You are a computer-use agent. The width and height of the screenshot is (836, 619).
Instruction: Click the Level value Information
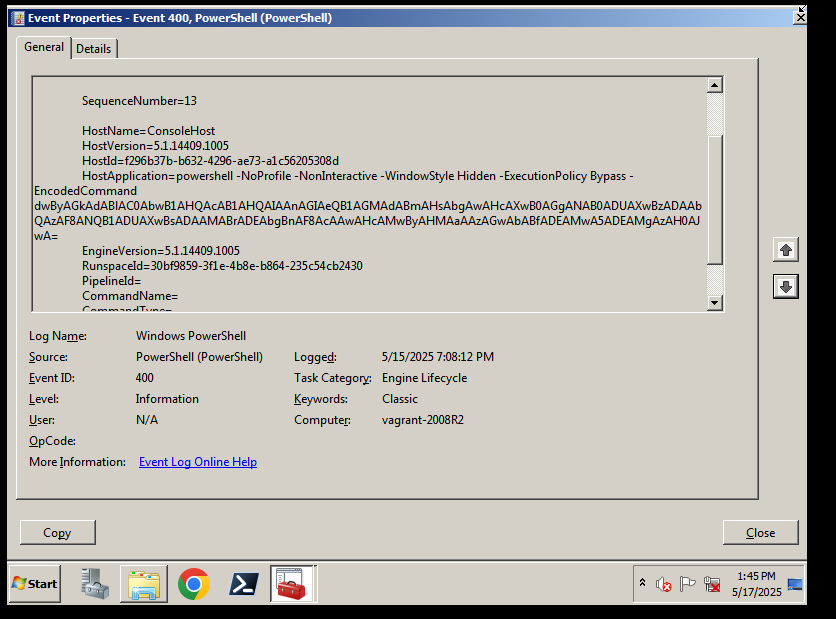(x=167, y=399)
